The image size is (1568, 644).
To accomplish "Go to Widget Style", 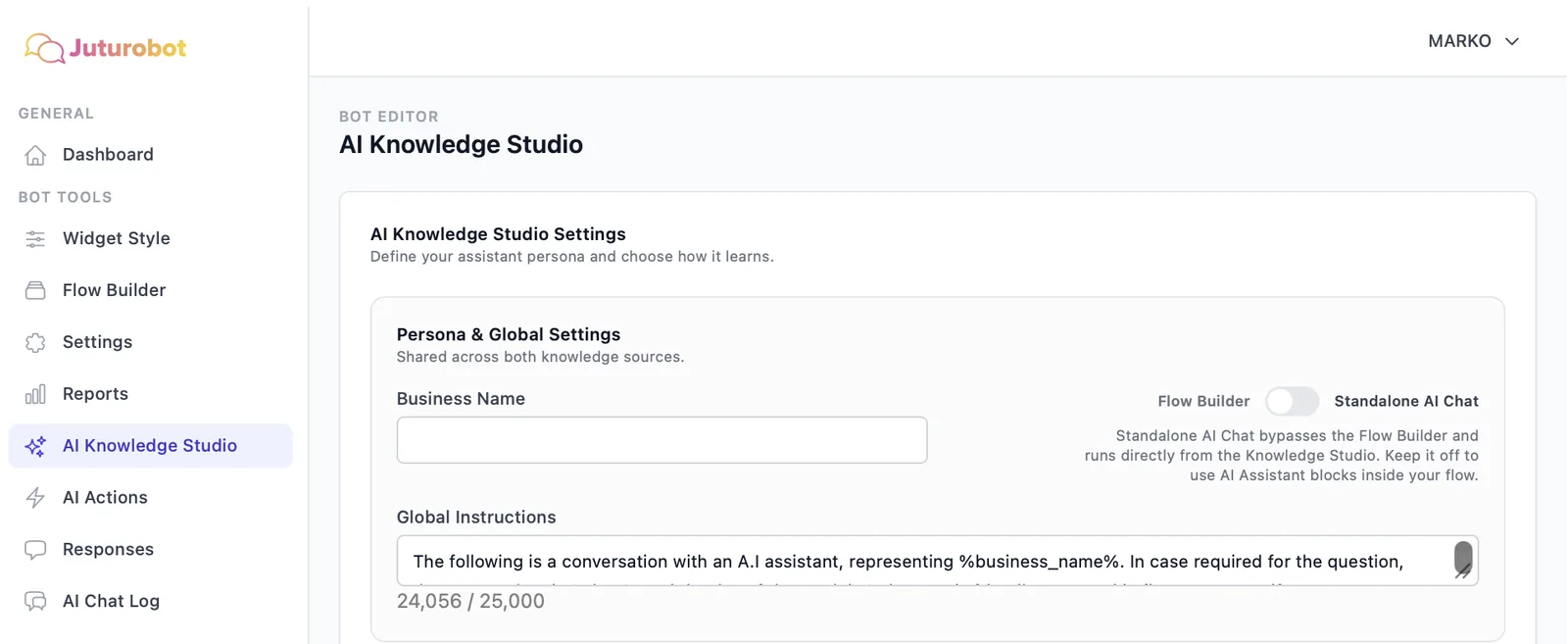I will pos(151,239).
